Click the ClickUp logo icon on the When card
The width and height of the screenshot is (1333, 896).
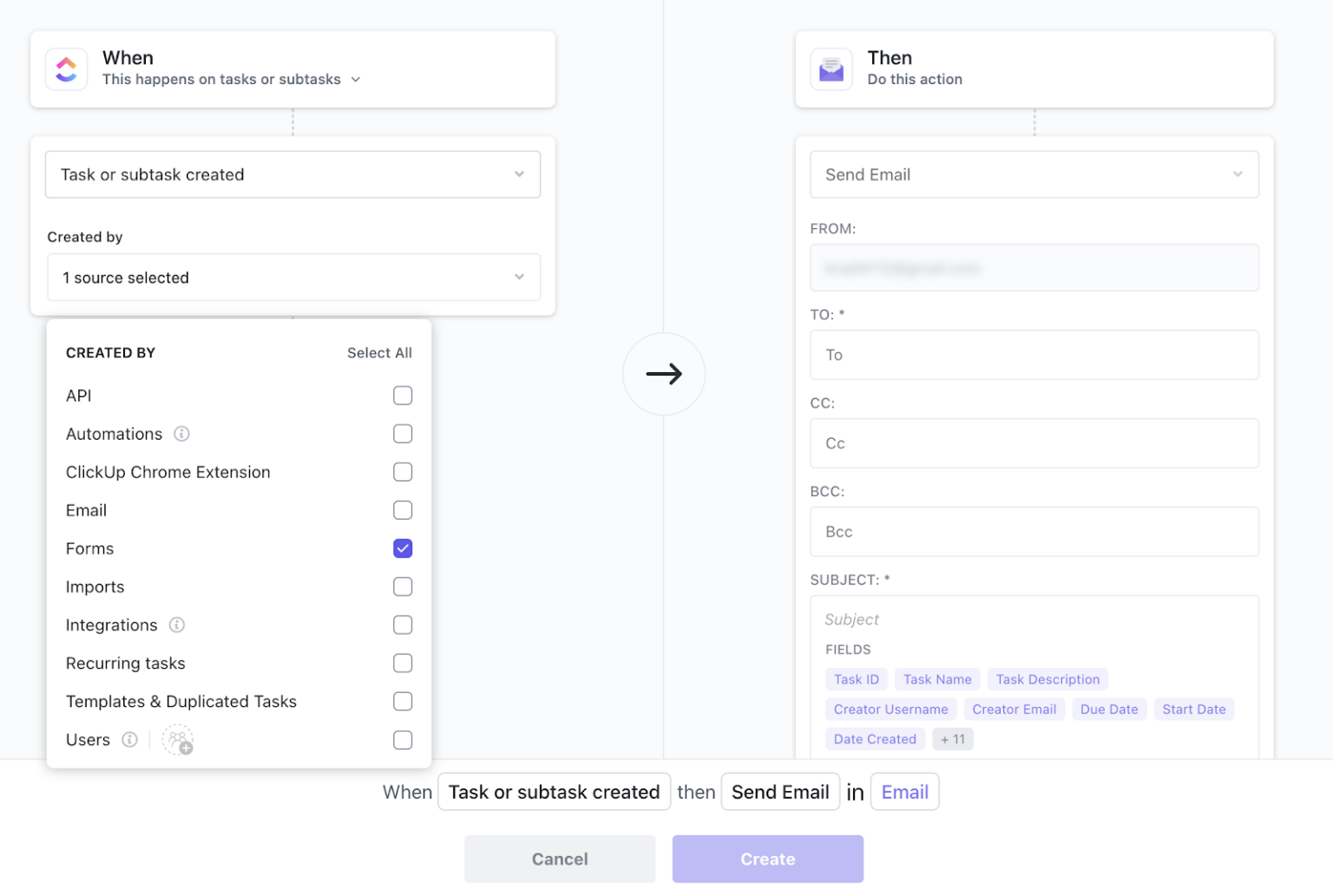pos(66,69)
